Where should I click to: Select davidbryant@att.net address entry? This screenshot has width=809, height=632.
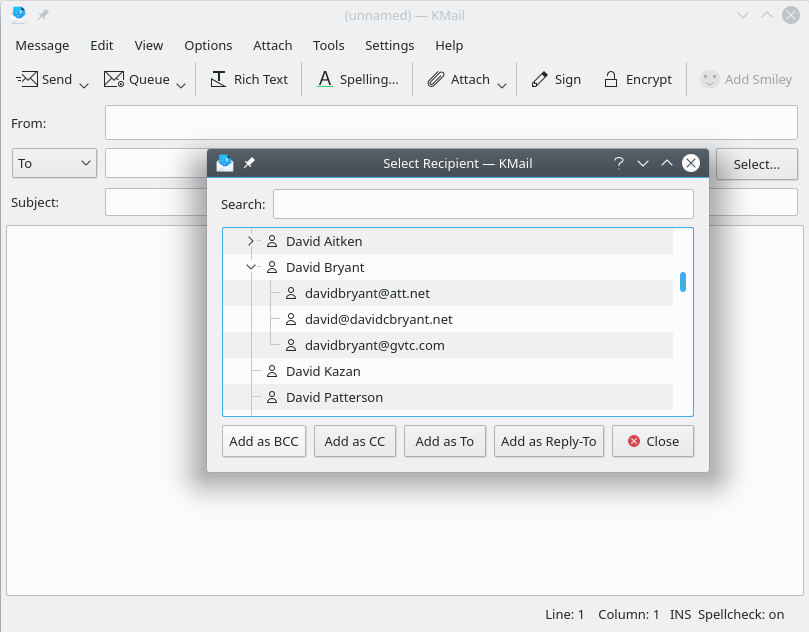tap(367, 293)
